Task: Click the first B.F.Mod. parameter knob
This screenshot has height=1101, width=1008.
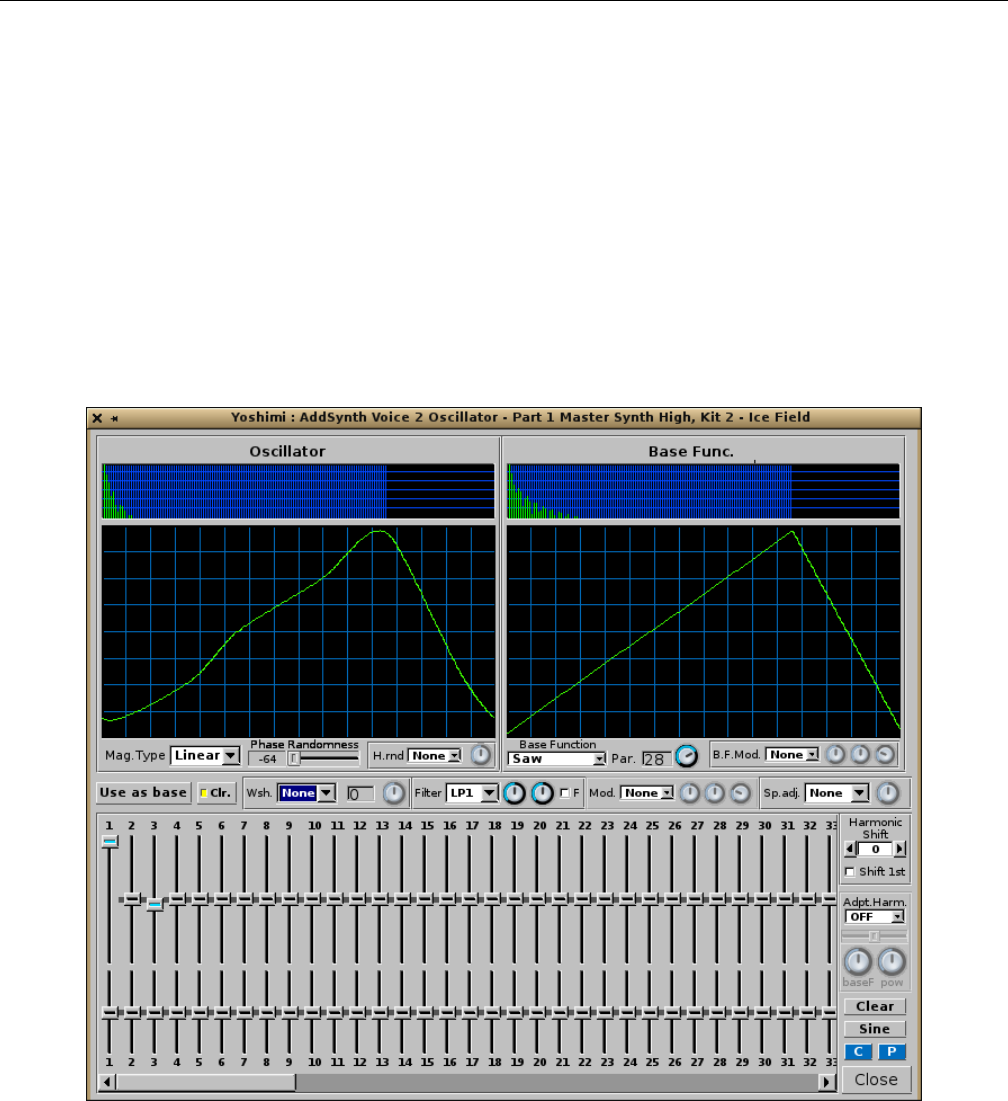Action: (x=835, y=754)
